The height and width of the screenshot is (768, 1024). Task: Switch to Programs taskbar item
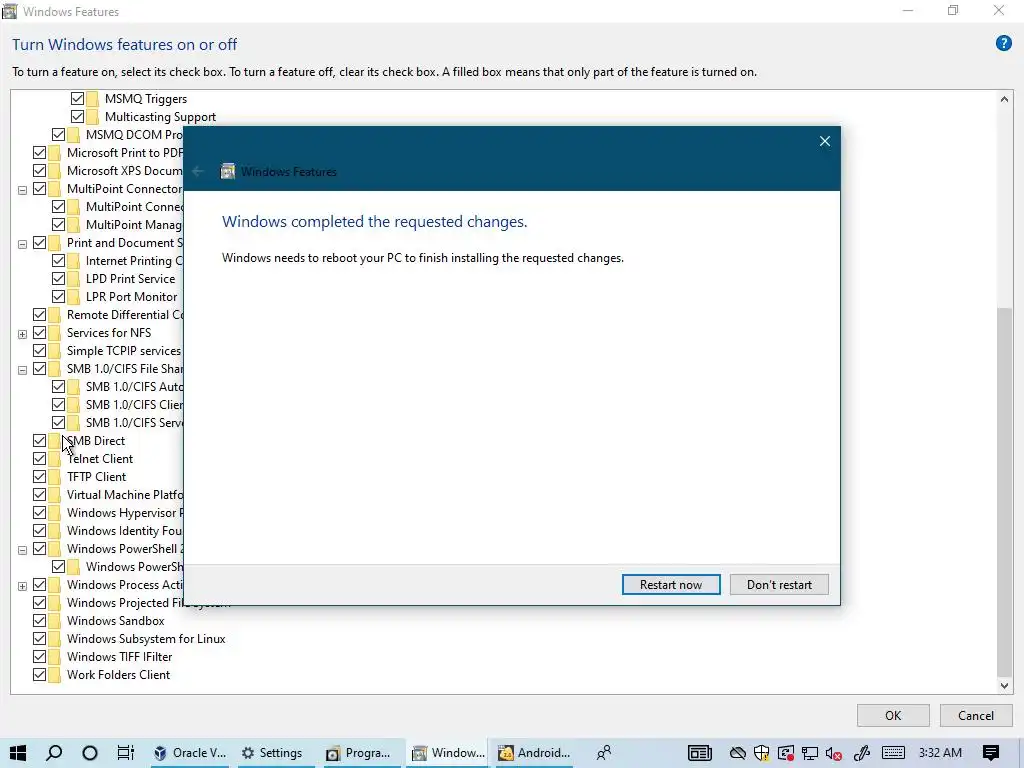pos(359,753)
